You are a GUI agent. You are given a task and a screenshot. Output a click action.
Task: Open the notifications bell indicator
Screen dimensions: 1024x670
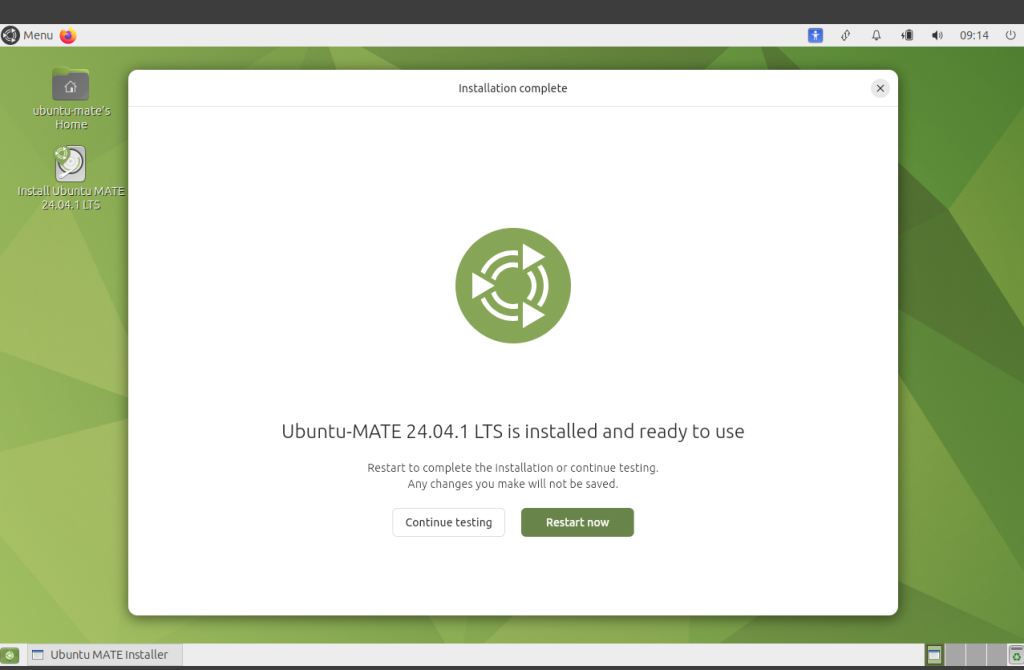click(876, 35)
